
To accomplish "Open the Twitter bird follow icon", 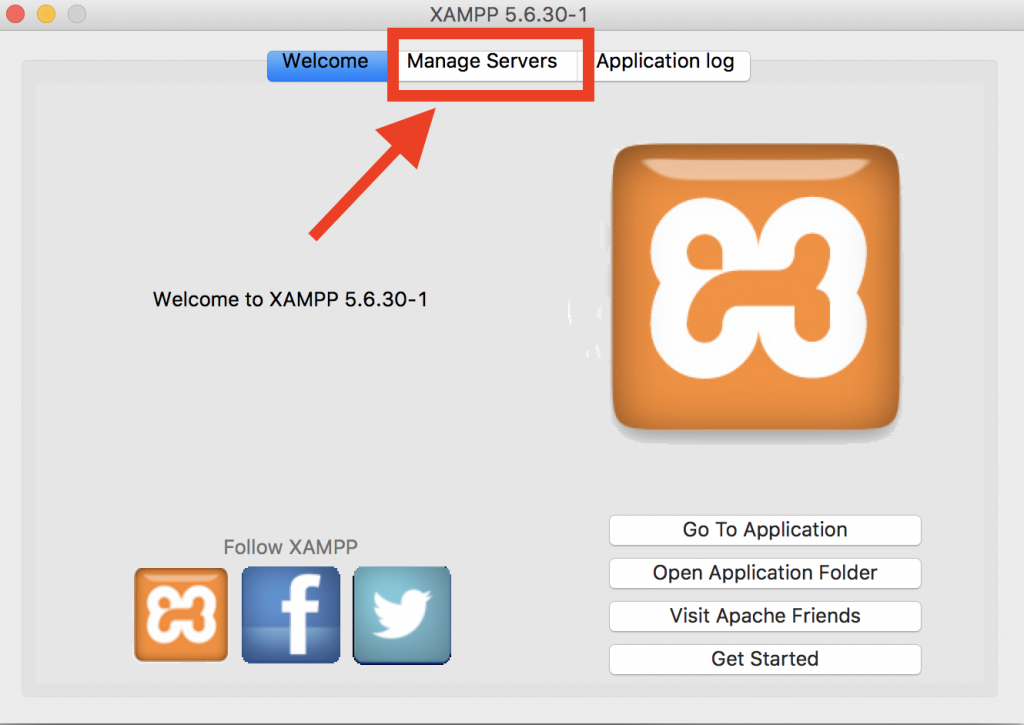I will [x=402, y=615].
